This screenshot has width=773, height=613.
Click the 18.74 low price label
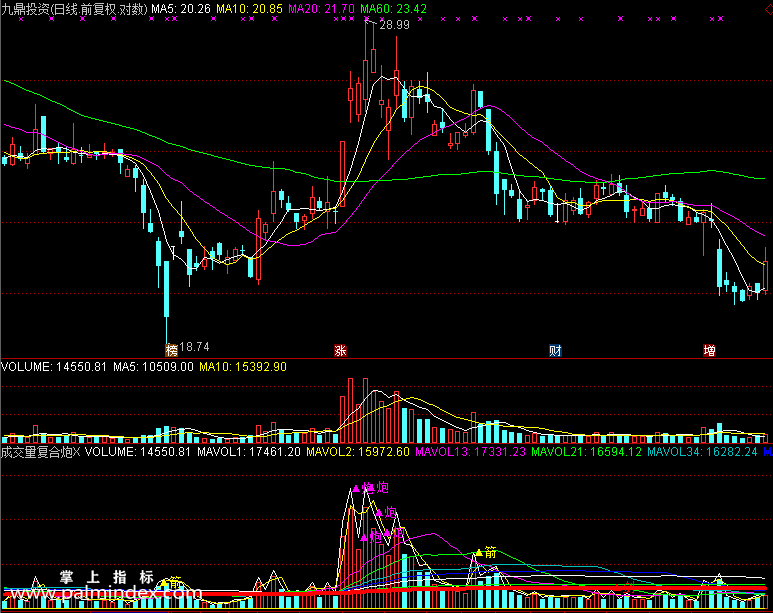(x=194, y=347)
